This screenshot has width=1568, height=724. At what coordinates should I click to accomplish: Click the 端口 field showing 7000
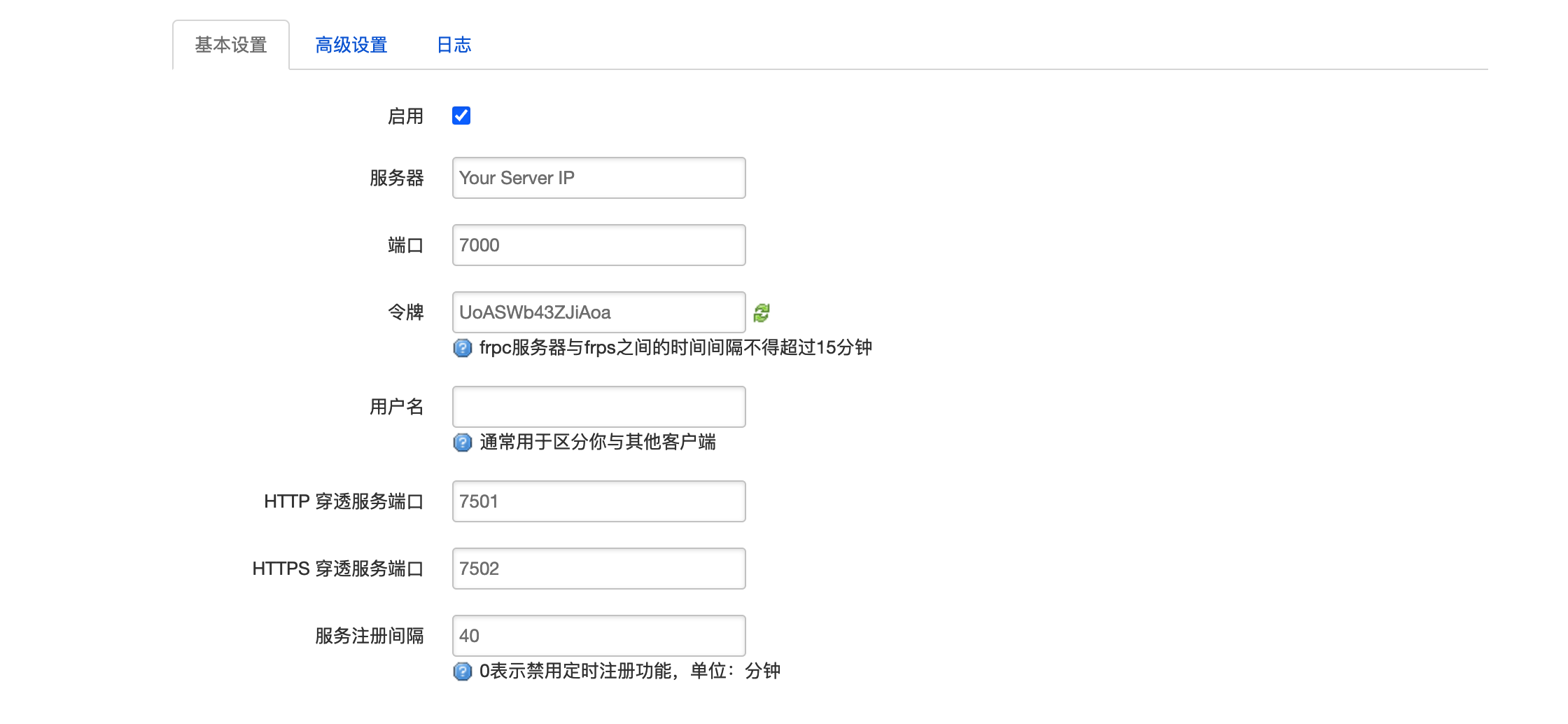[x=598, y=245]
